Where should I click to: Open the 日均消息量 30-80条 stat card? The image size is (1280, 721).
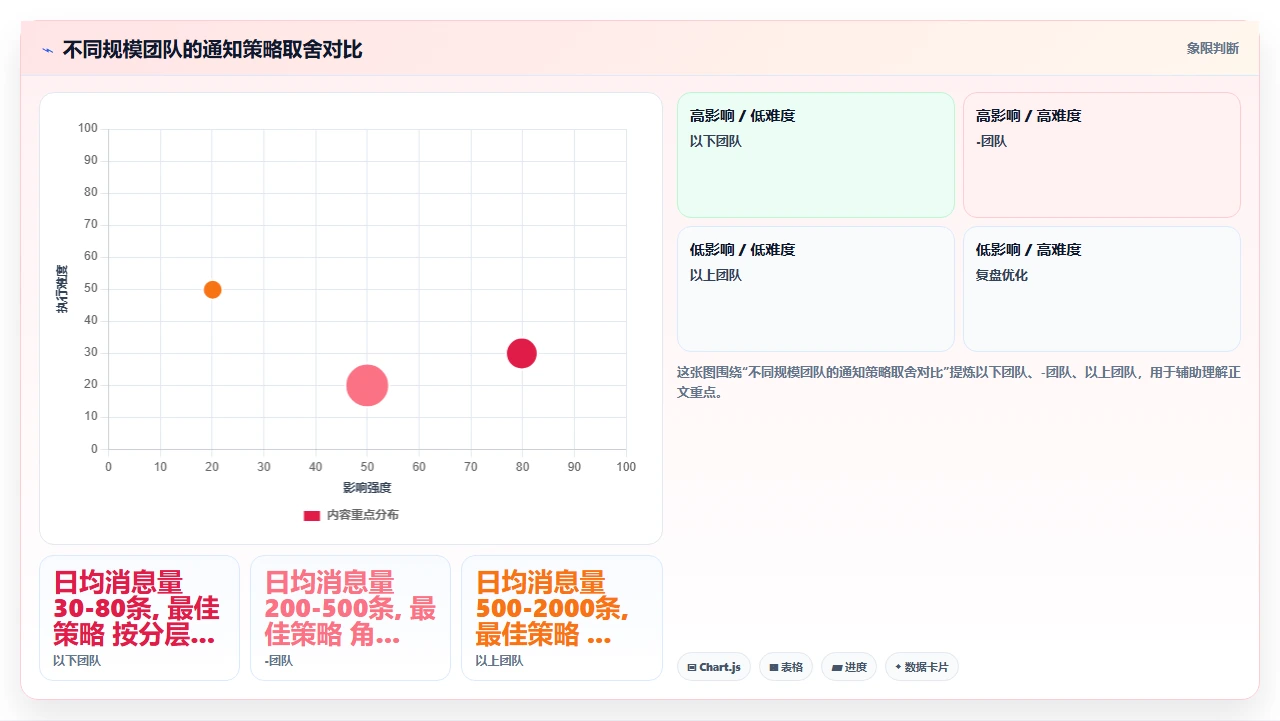click(139, 618)
